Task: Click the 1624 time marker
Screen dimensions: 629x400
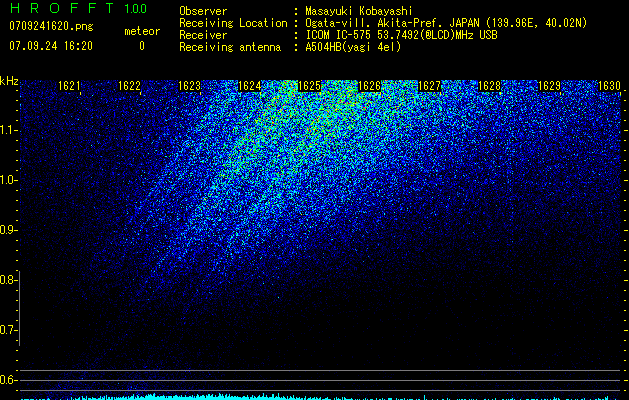Action: 250,86
